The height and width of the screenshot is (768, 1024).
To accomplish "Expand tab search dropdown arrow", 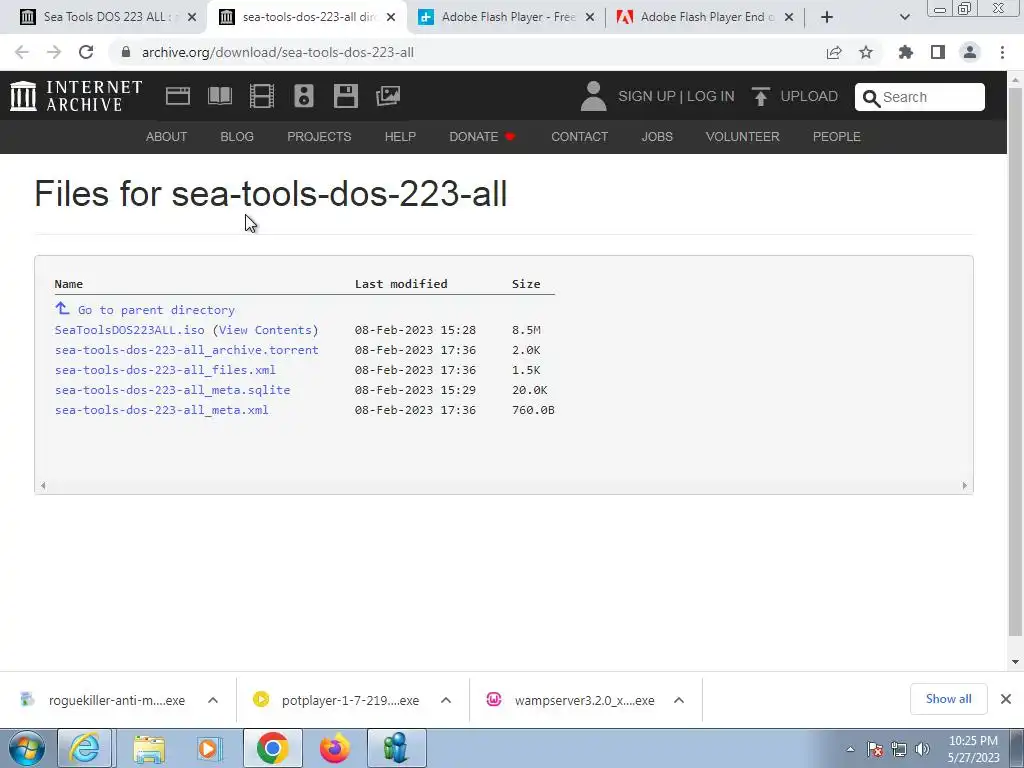I will [x=904, y=17].
